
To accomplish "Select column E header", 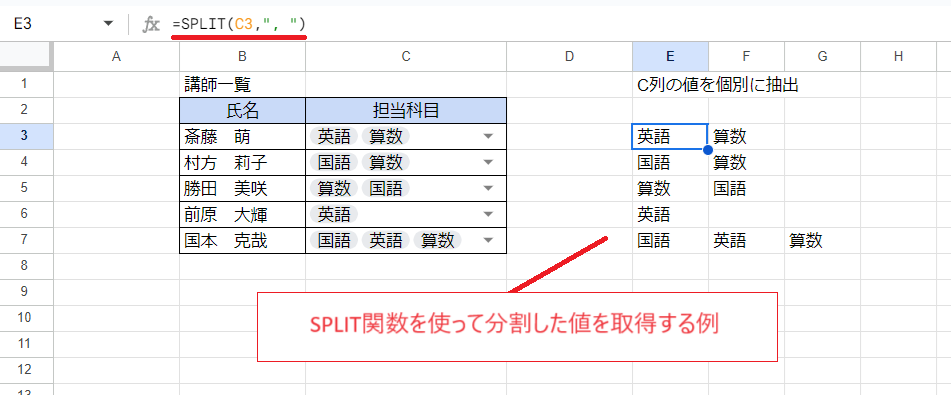I will point(670,56).
